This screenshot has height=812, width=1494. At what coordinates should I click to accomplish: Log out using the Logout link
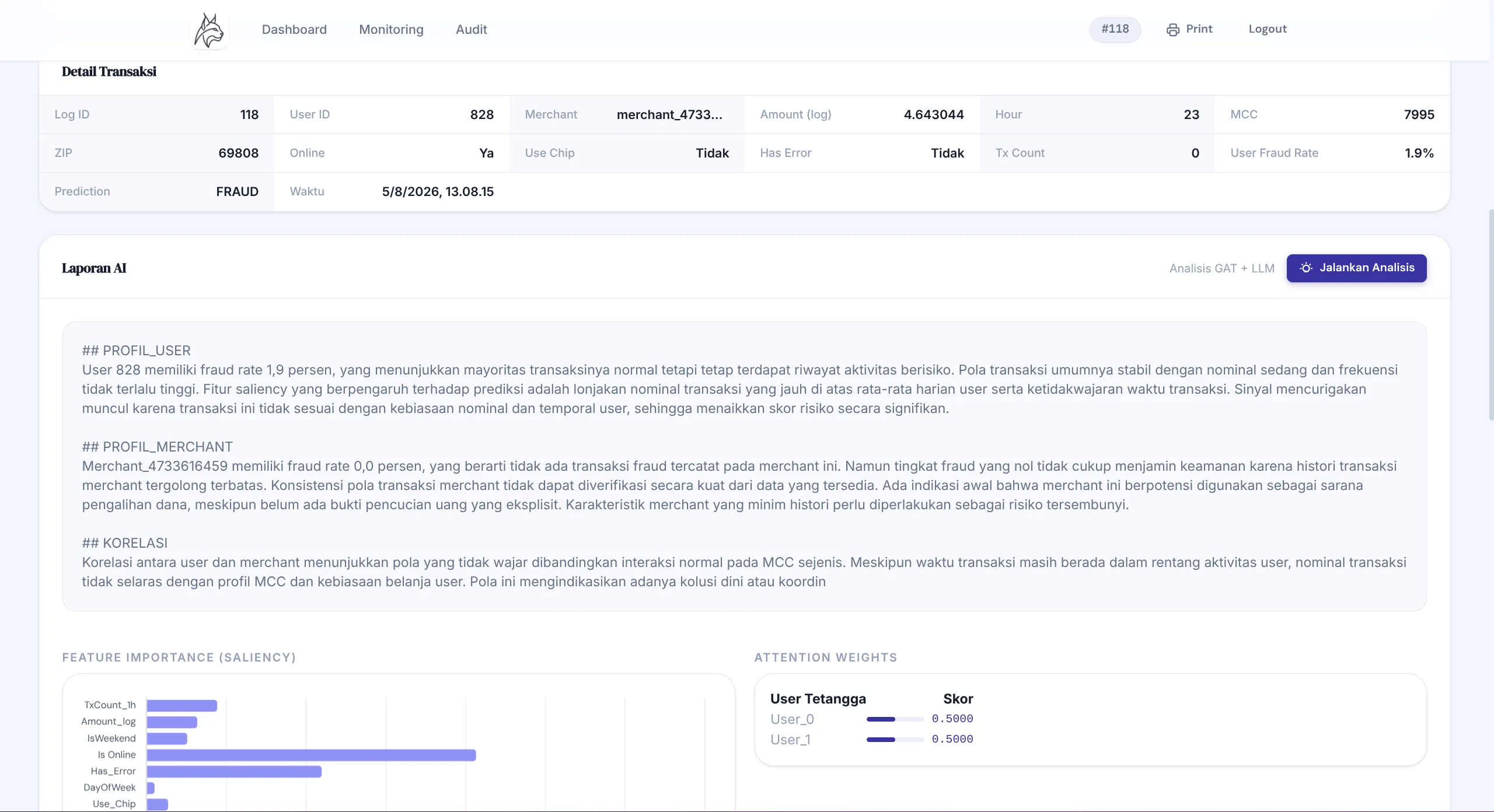point(1268,29)
